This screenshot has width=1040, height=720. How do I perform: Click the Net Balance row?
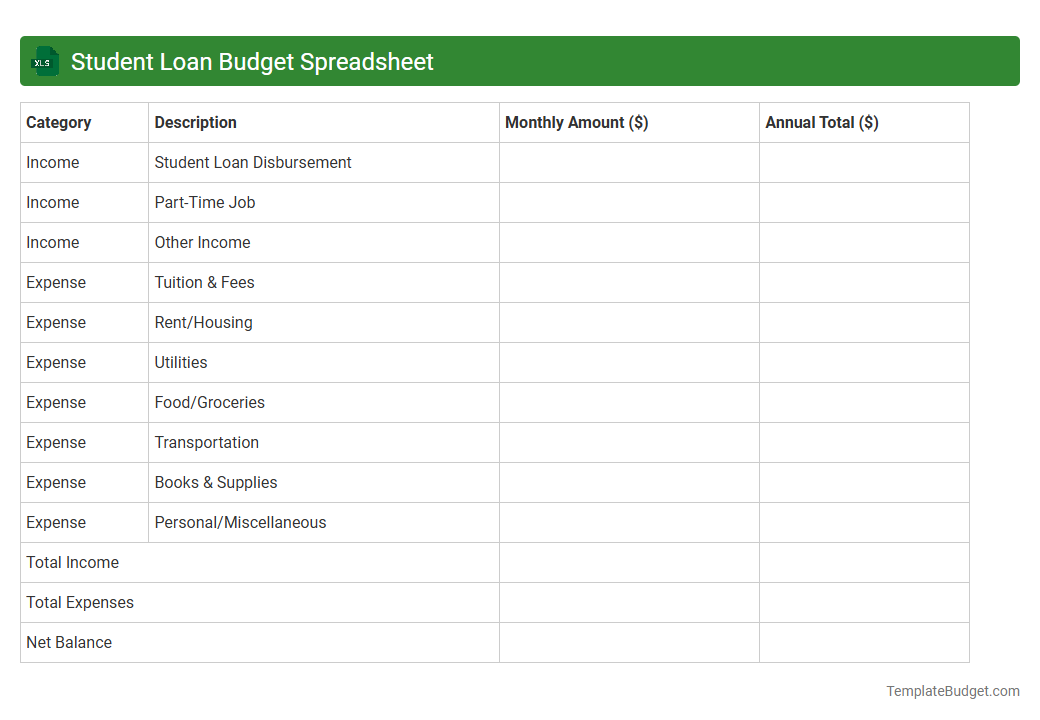[x=69, y=642]
